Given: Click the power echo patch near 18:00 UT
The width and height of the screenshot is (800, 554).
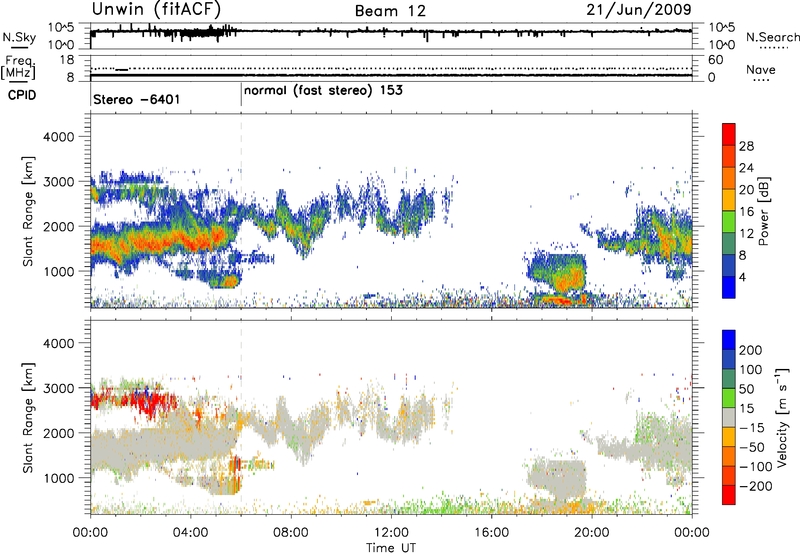Looking at the screenshot, I should [x=557, y=274].
